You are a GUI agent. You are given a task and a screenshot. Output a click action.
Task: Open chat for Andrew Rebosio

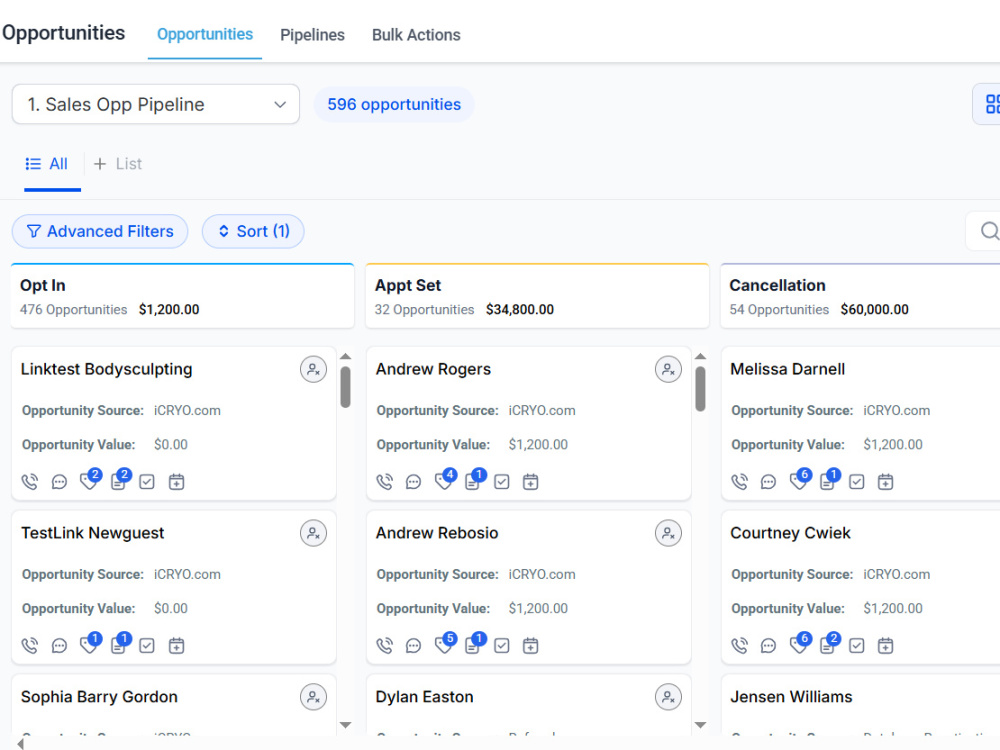pyautogui.click(x=414, y=645)
